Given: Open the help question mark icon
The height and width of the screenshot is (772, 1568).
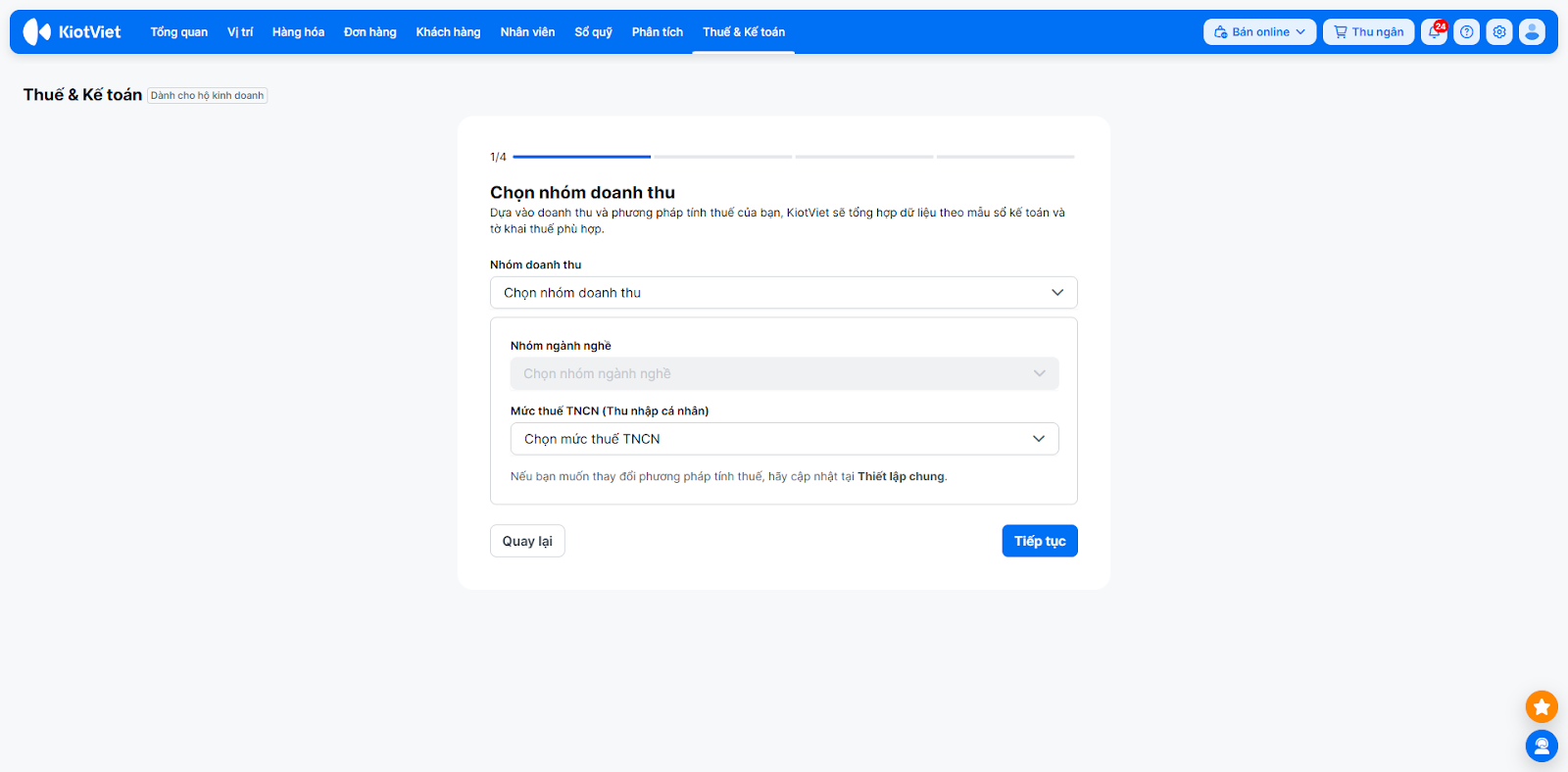Looking at the screenshot, I should (x=1466, y=32).
